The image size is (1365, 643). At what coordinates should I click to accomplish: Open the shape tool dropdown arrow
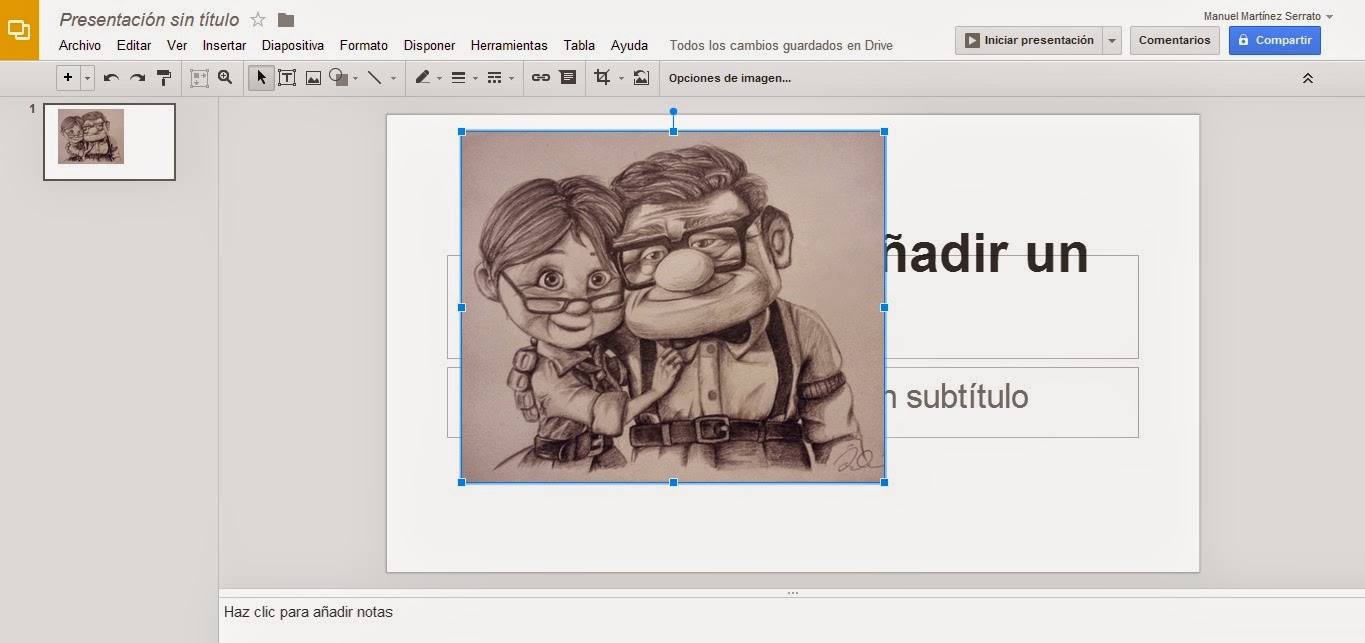[x=356, y=78]
